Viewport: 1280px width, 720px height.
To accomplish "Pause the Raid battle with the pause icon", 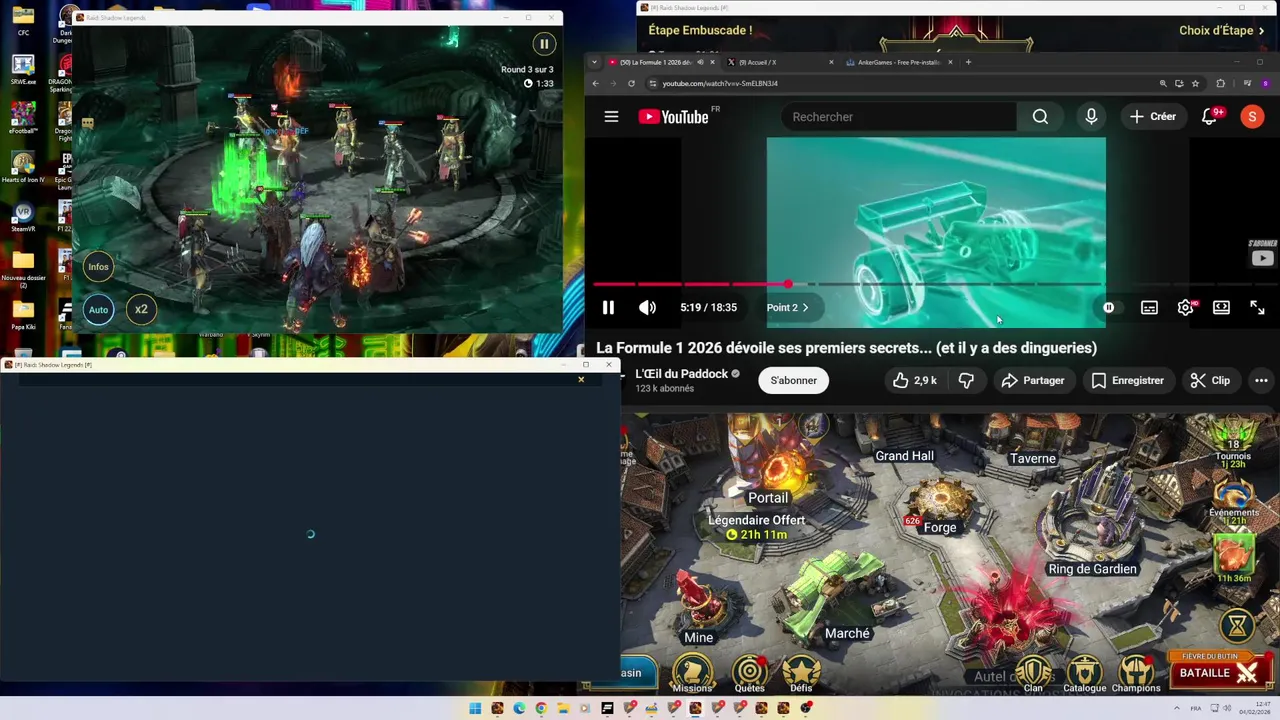I will click(544, 44).
